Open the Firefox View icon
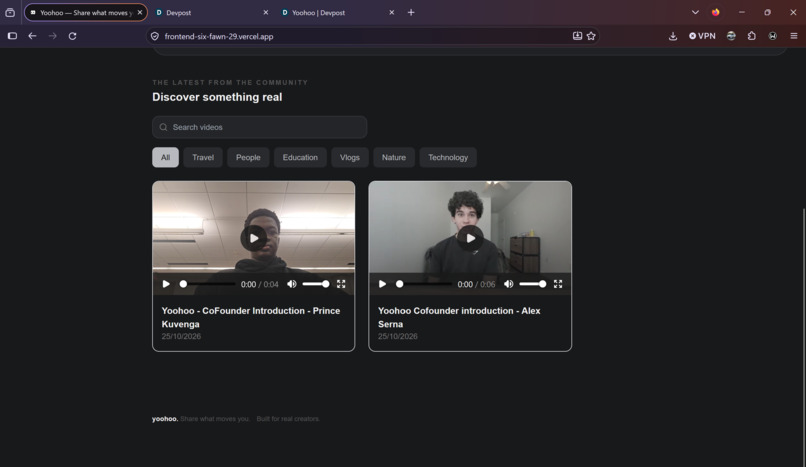The image size is (806, 467). (10, 12)
